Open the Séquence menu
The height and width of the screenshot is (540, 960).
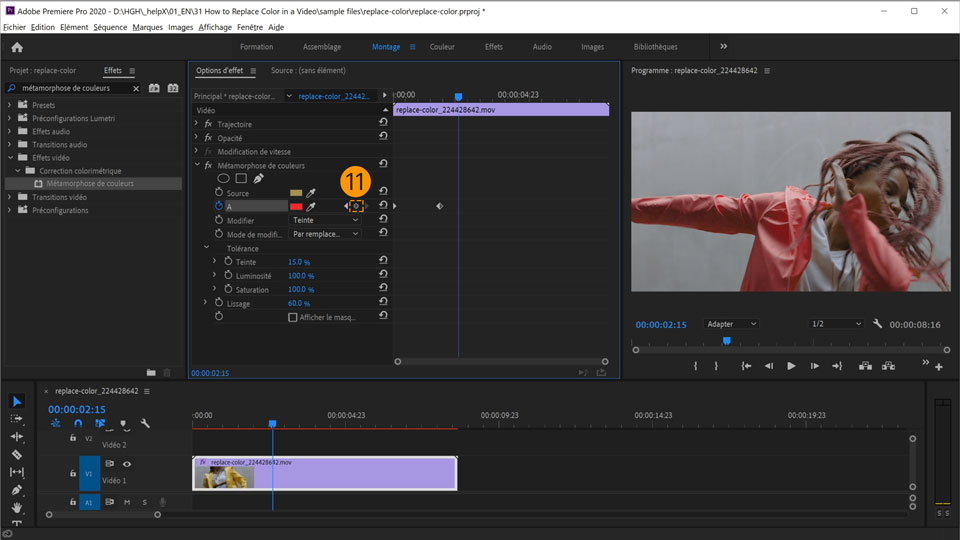[x=110, y=27]
